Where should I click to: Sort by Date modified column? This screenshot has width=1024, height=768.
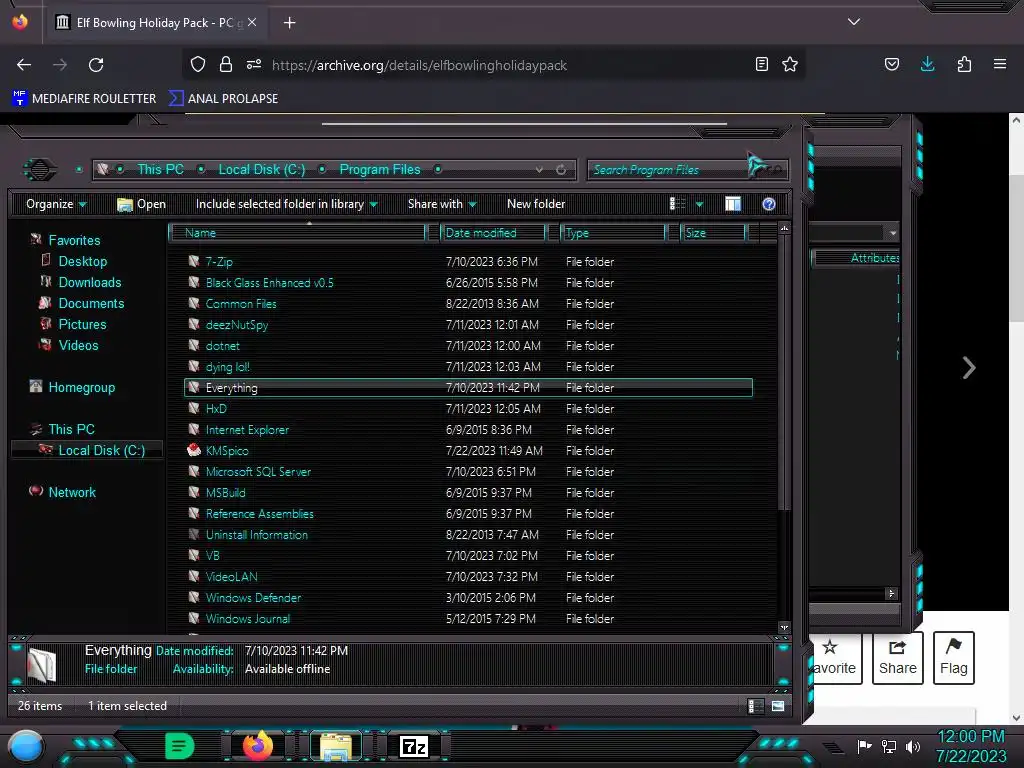(x=493, y=232)
